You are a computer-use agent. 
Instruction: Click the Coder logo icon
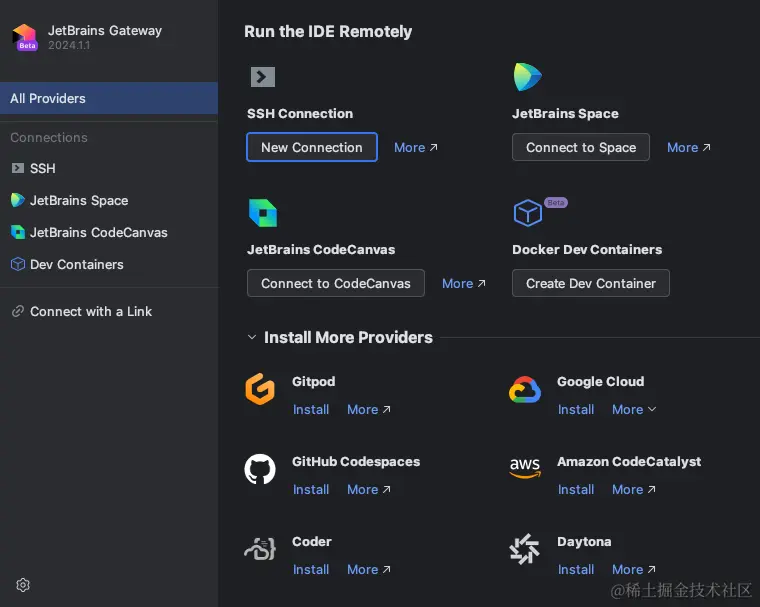tap(260, 549)
